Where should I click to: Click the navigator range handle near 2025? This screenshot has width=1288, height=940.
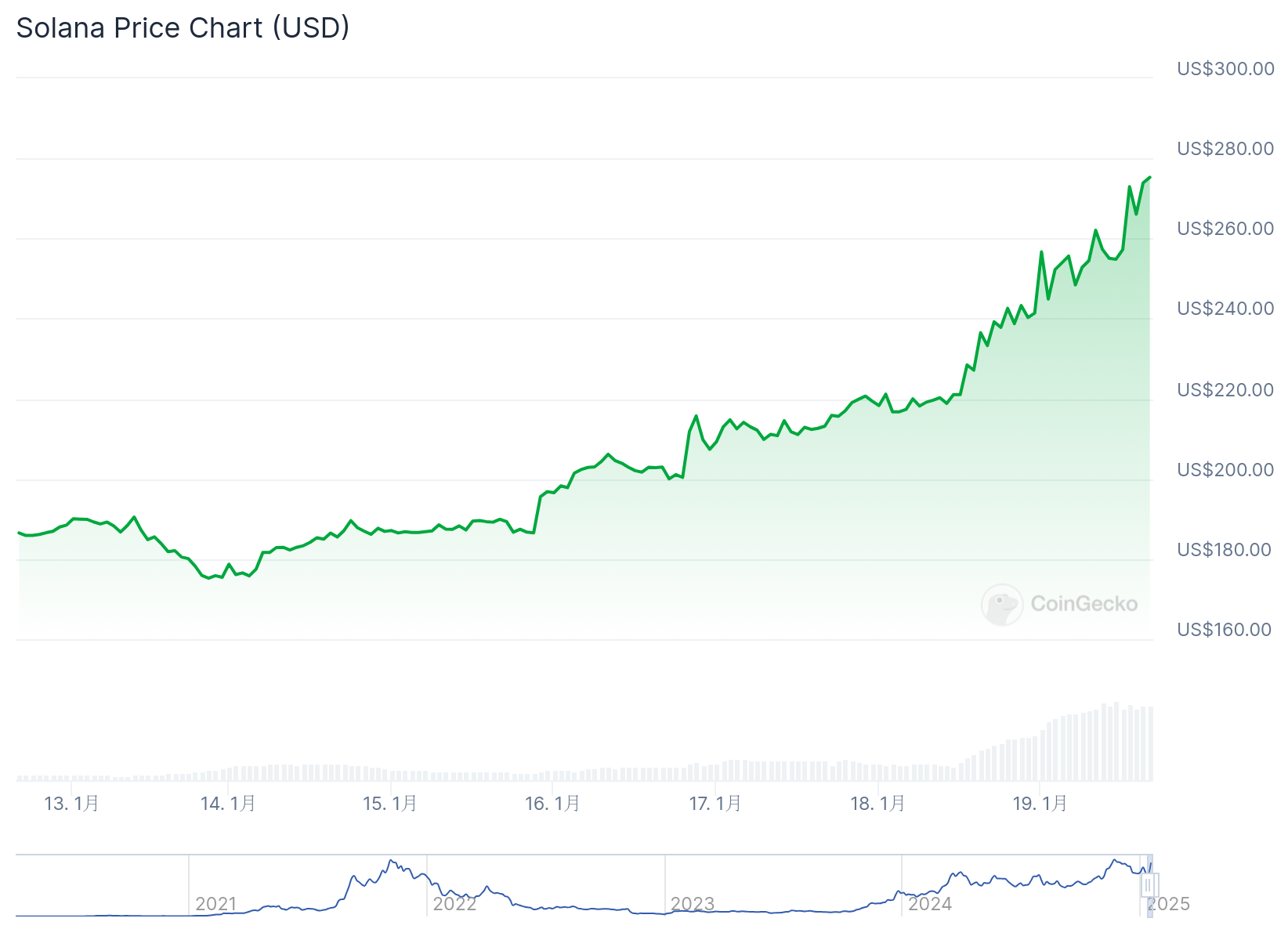coord(1148,885)
